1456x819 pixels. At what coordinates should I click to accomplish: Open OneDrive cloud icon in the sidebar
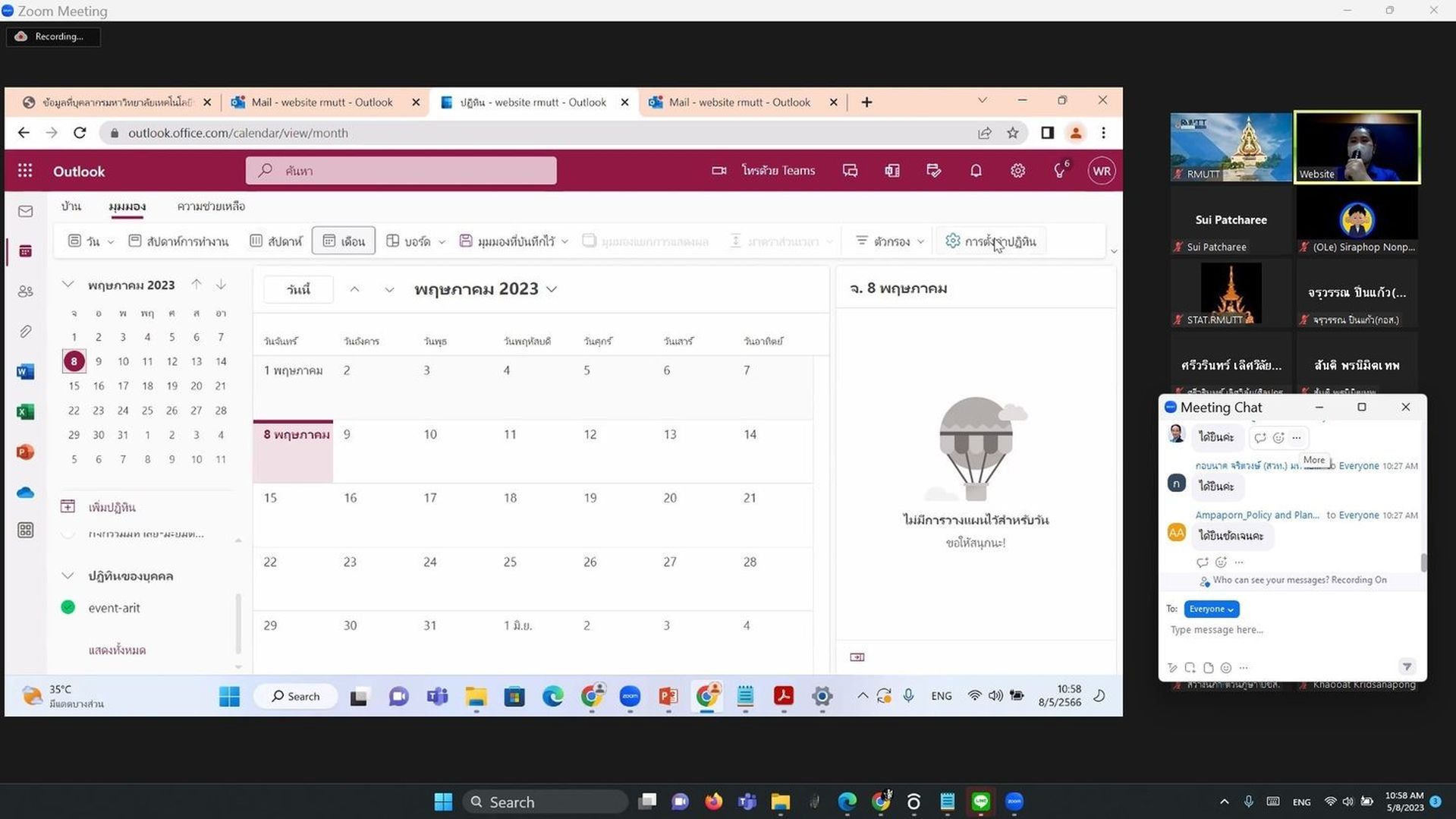point(25,493)
